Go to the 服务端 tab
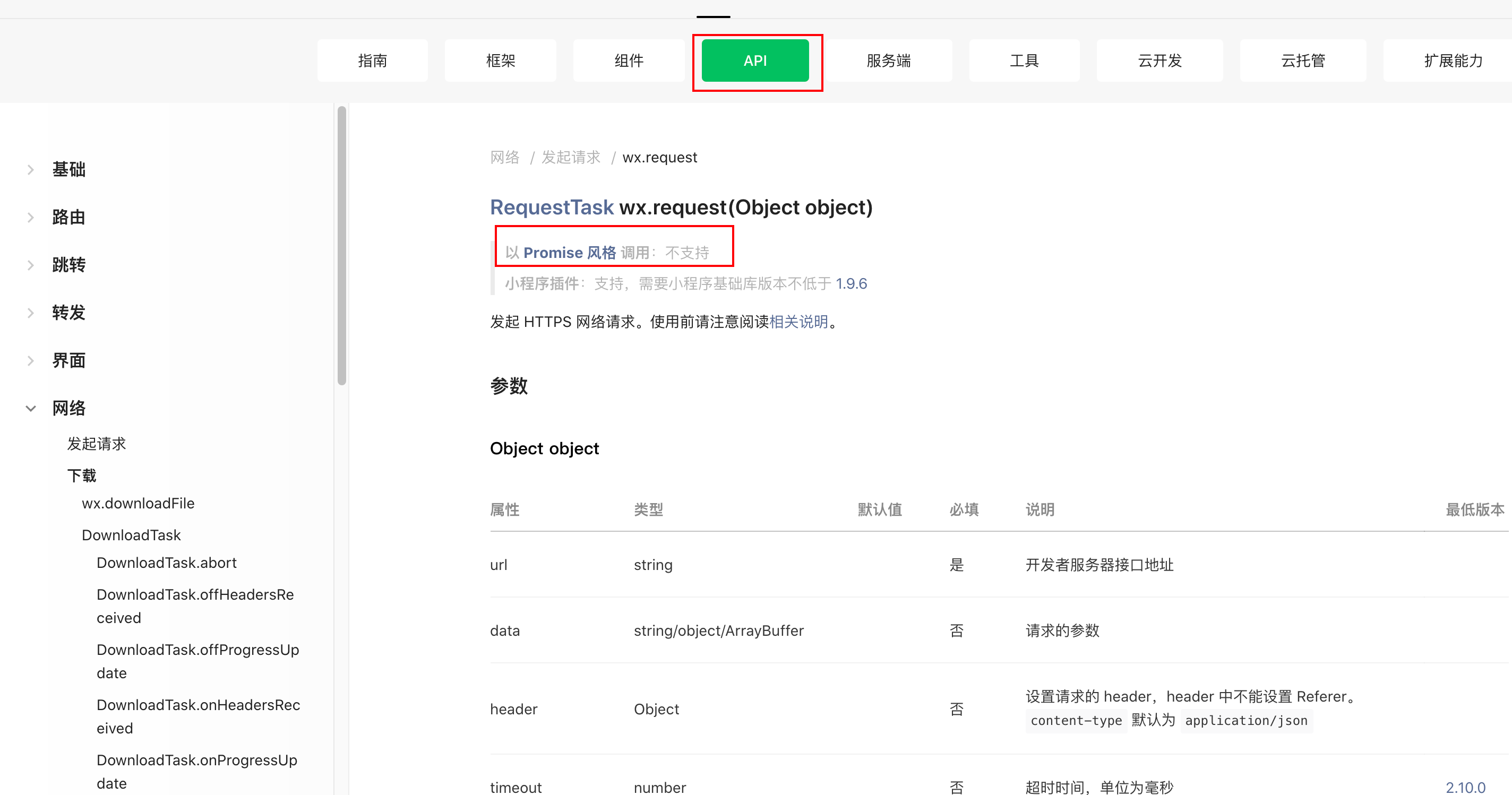1512x795 pixels. 888,61
